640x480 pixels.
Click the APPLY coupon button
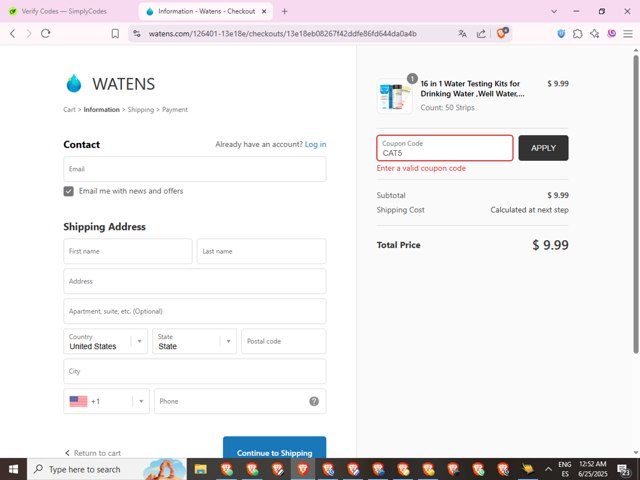[543, 148]
